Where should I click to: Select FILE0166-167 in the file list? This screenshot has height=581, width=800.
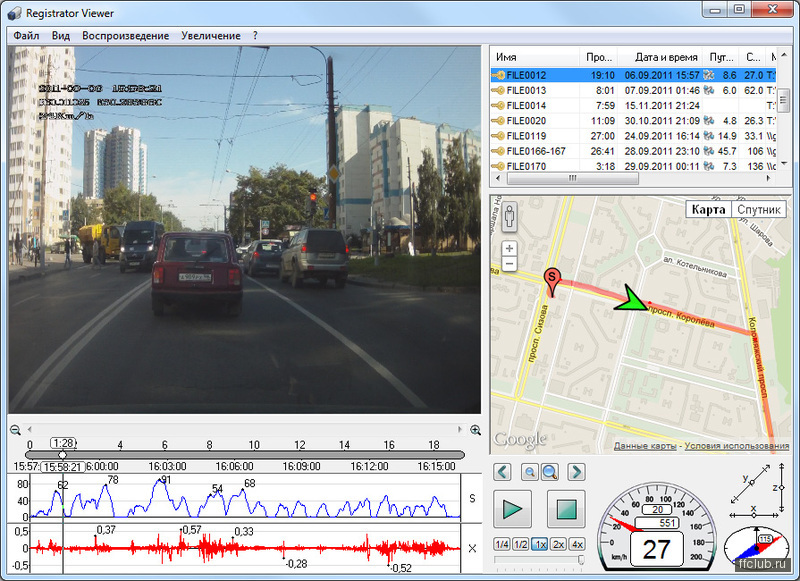coord(633,151)
